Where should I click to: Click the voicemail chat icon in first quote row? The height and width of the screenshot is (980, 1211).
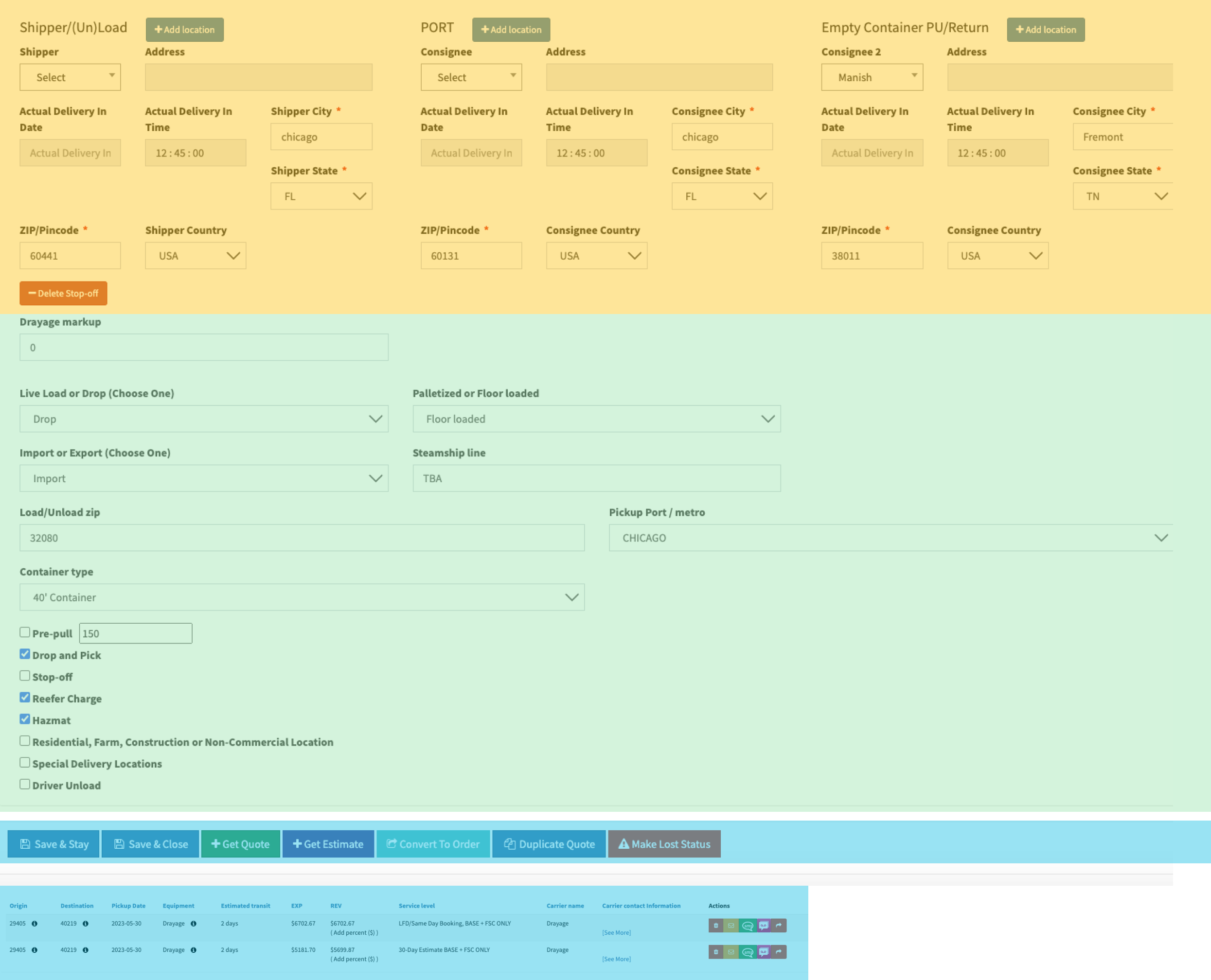(763, 926)
